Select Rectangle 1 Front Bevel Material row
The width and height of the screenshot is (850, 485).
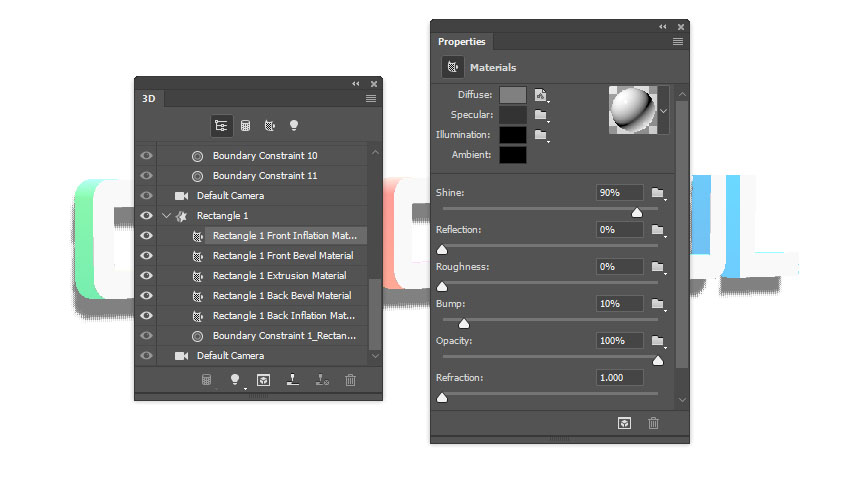click(262, 256)
